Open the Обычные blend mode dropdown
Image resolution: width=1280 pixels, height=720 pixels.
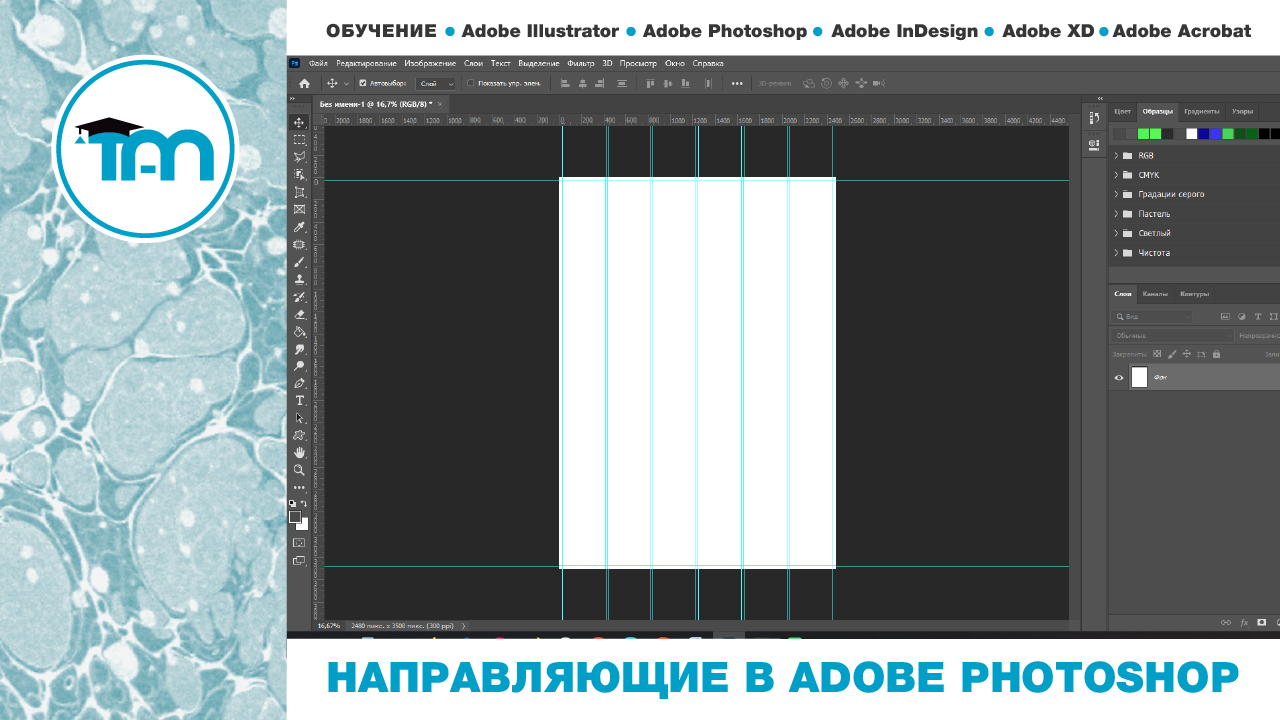[1172, 336]
